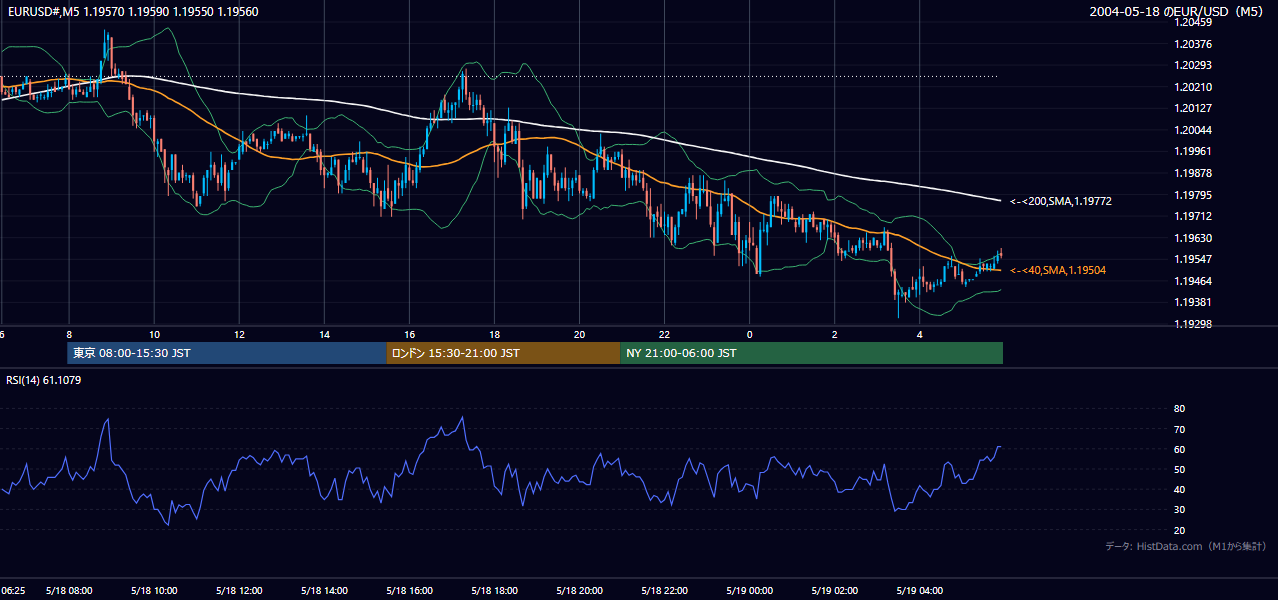Click the 5/19 04:00 time axis label
1278x600 pixels.
click(x=919, y=591)
